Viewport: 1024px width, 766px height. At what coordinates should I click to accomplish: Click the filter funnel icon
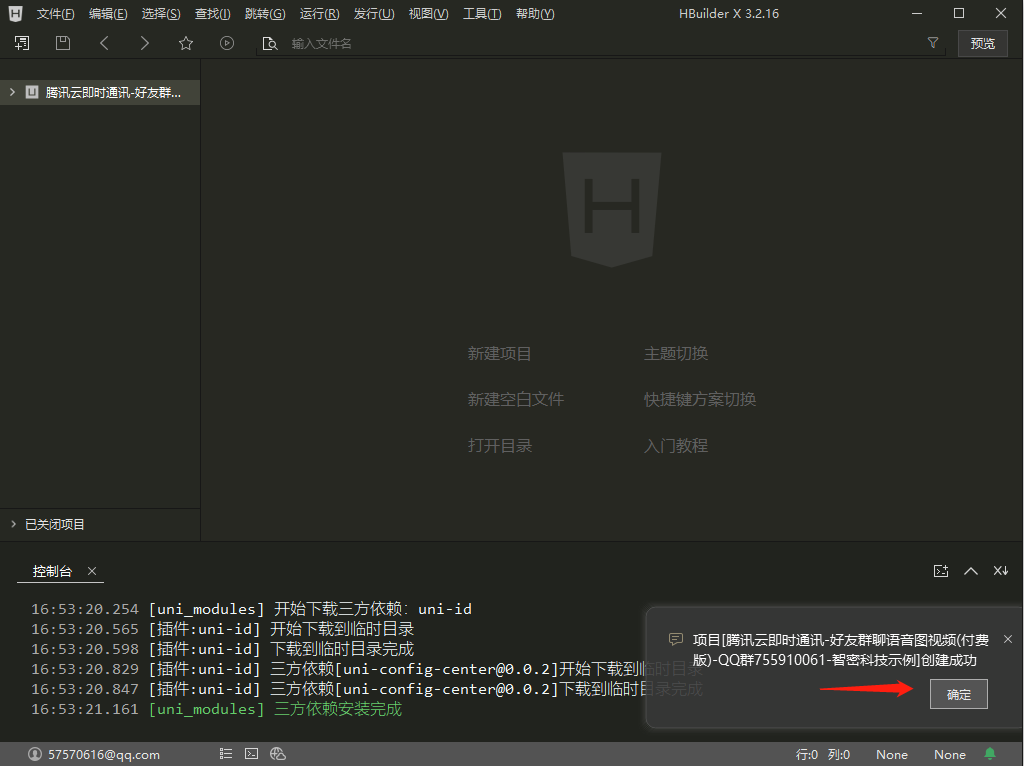point(933,42)
